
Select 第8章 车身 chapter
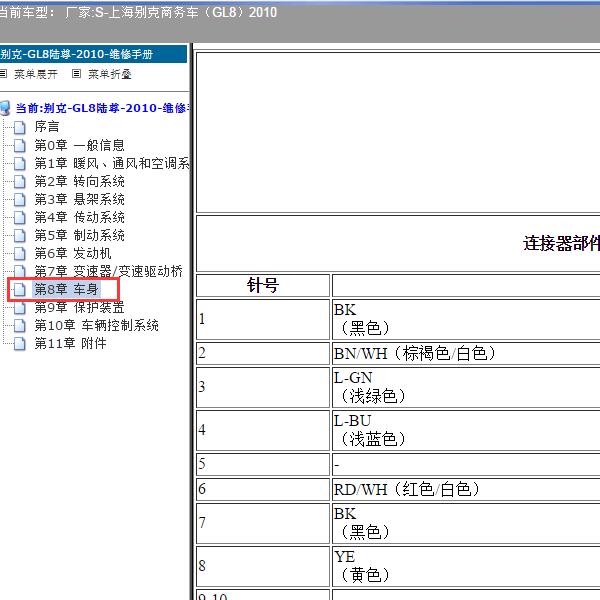click(x=67, y=289)
